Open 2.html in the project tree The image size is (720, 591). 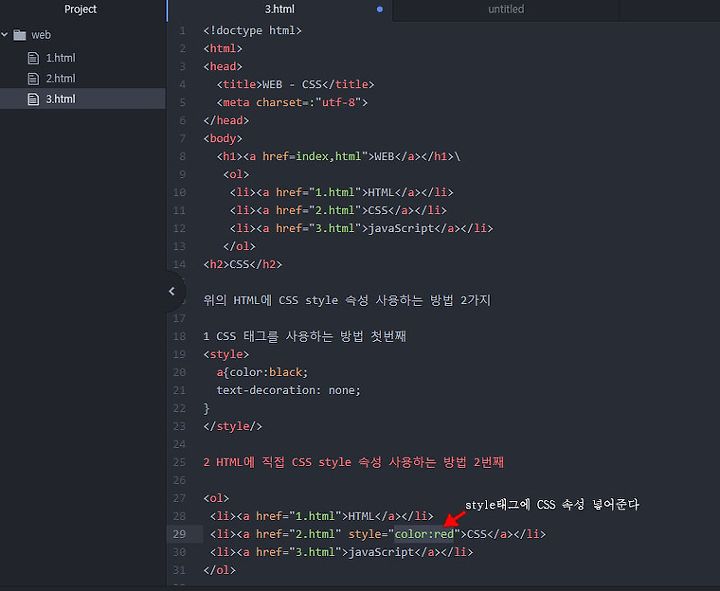point(60,79)
